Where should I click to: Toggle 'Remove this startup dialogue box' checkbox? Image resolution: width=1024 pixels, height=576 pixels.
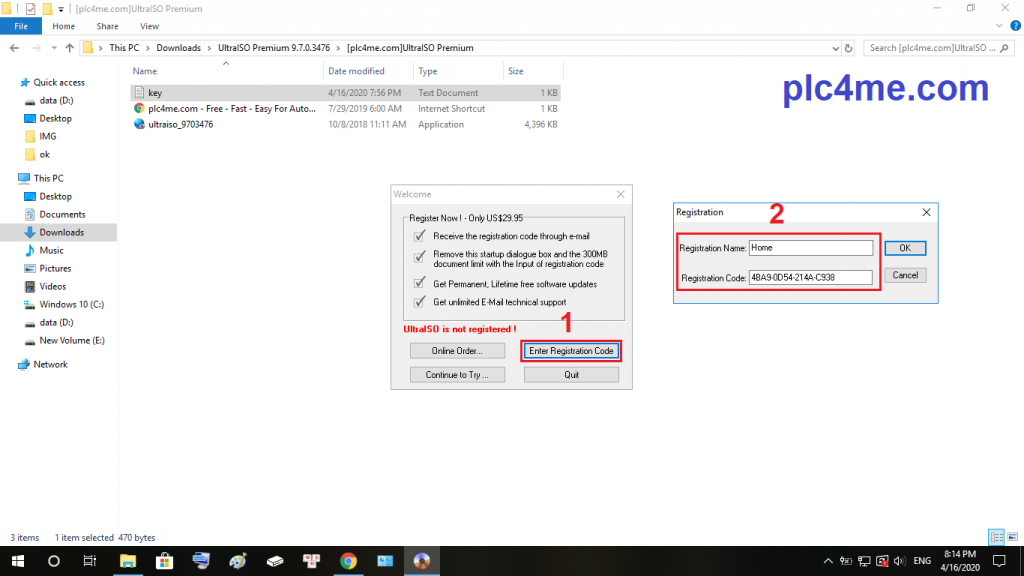coord(419,257)
